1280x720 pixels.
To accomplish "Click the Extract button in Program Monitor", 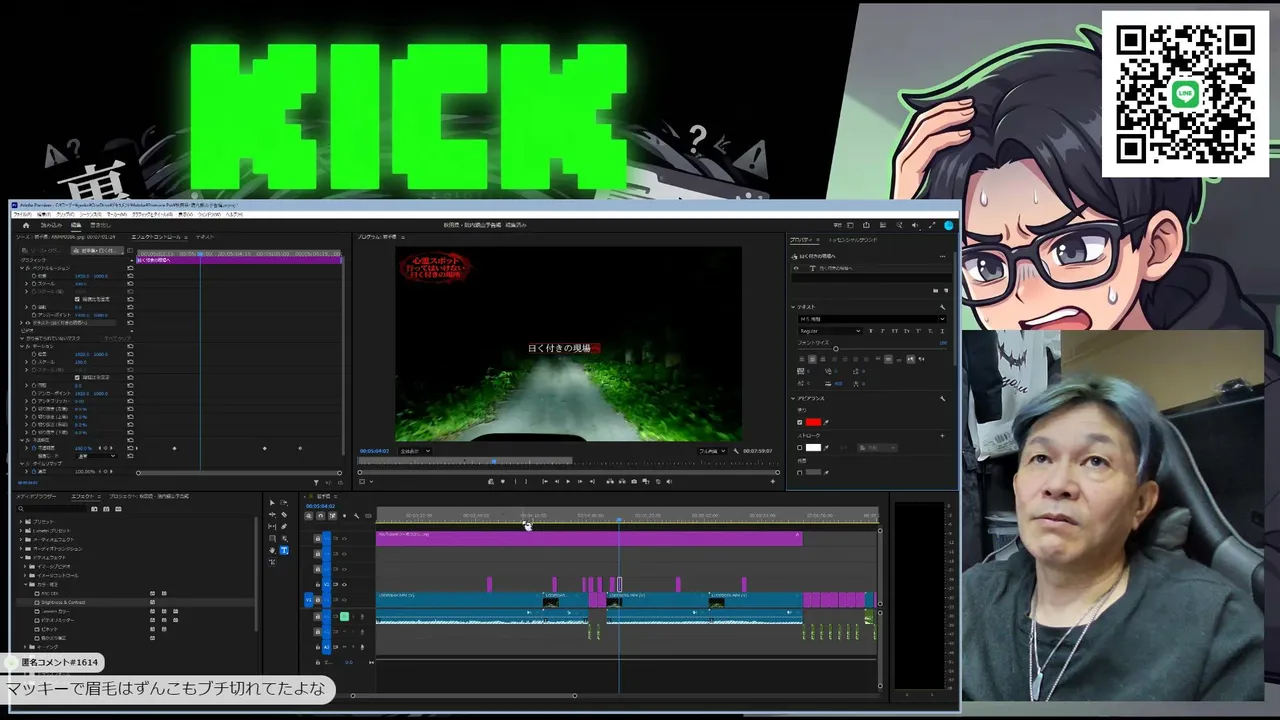I will pos(621,481).
